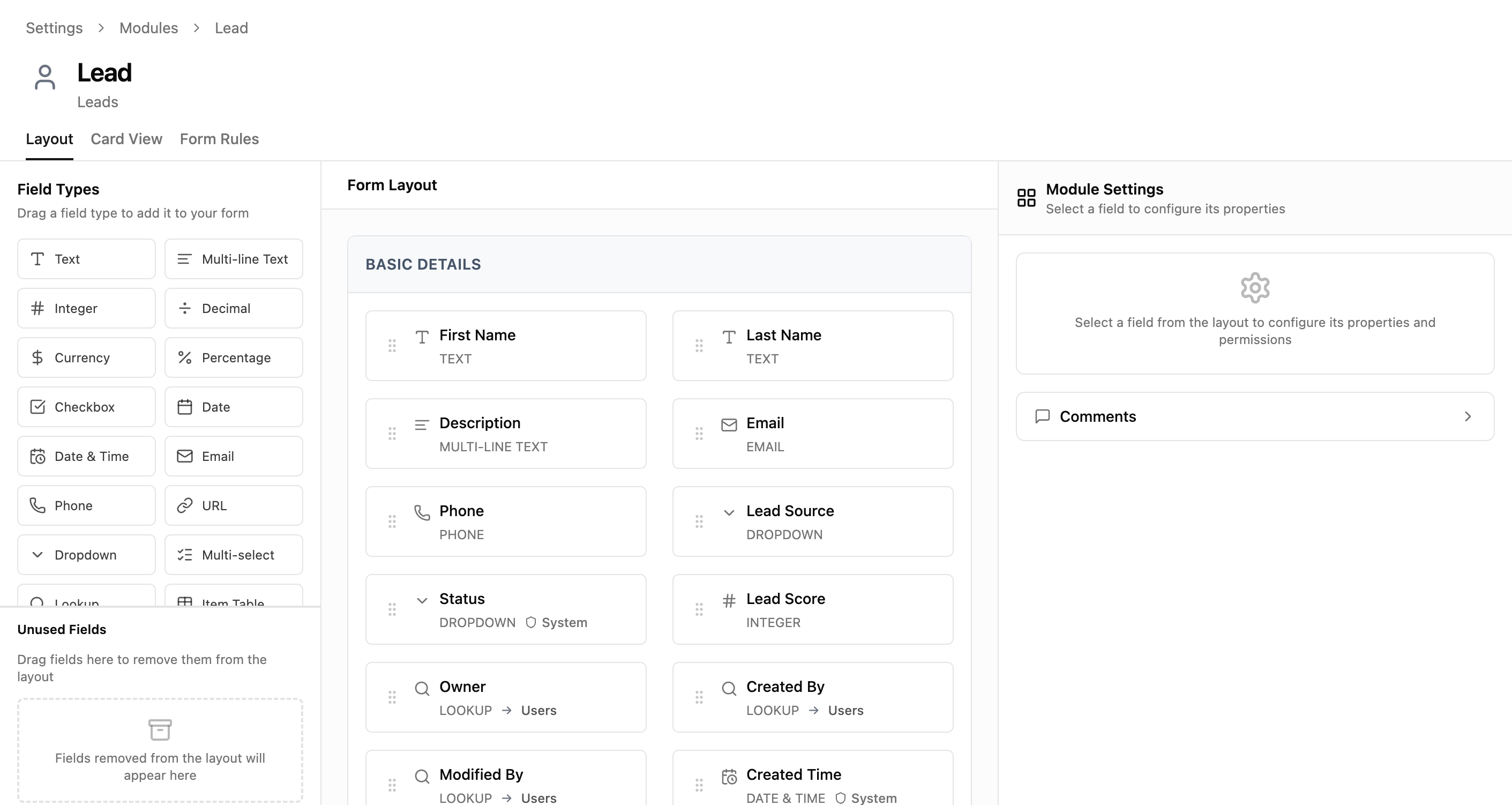Pick the URL field type
Viewport: 1512px width, 805px height.
pos(234,505)
